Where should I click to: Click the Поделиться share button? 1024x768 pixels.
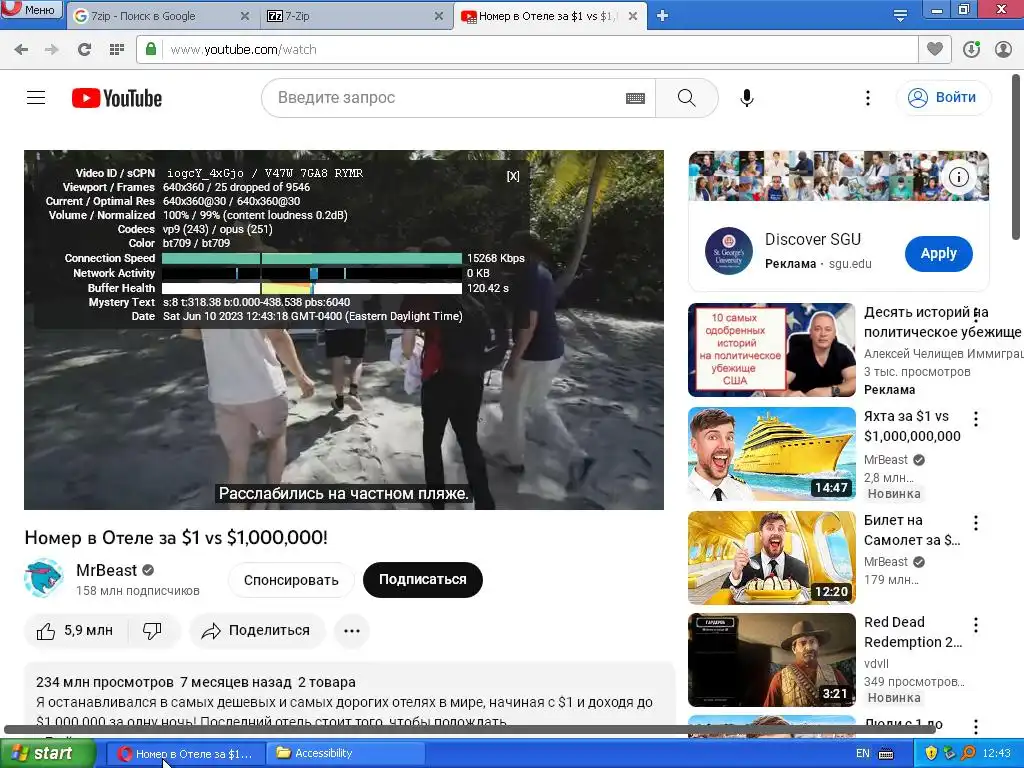pyautogui.click(x=257, y=631)
